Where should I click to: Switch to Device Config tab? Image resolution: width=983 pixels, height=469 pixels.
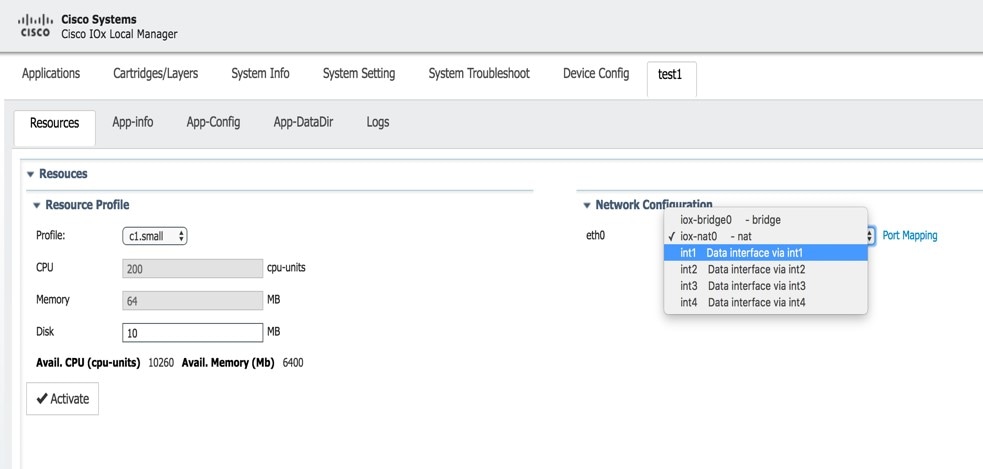pyautogui.click(x=596, y=73)
